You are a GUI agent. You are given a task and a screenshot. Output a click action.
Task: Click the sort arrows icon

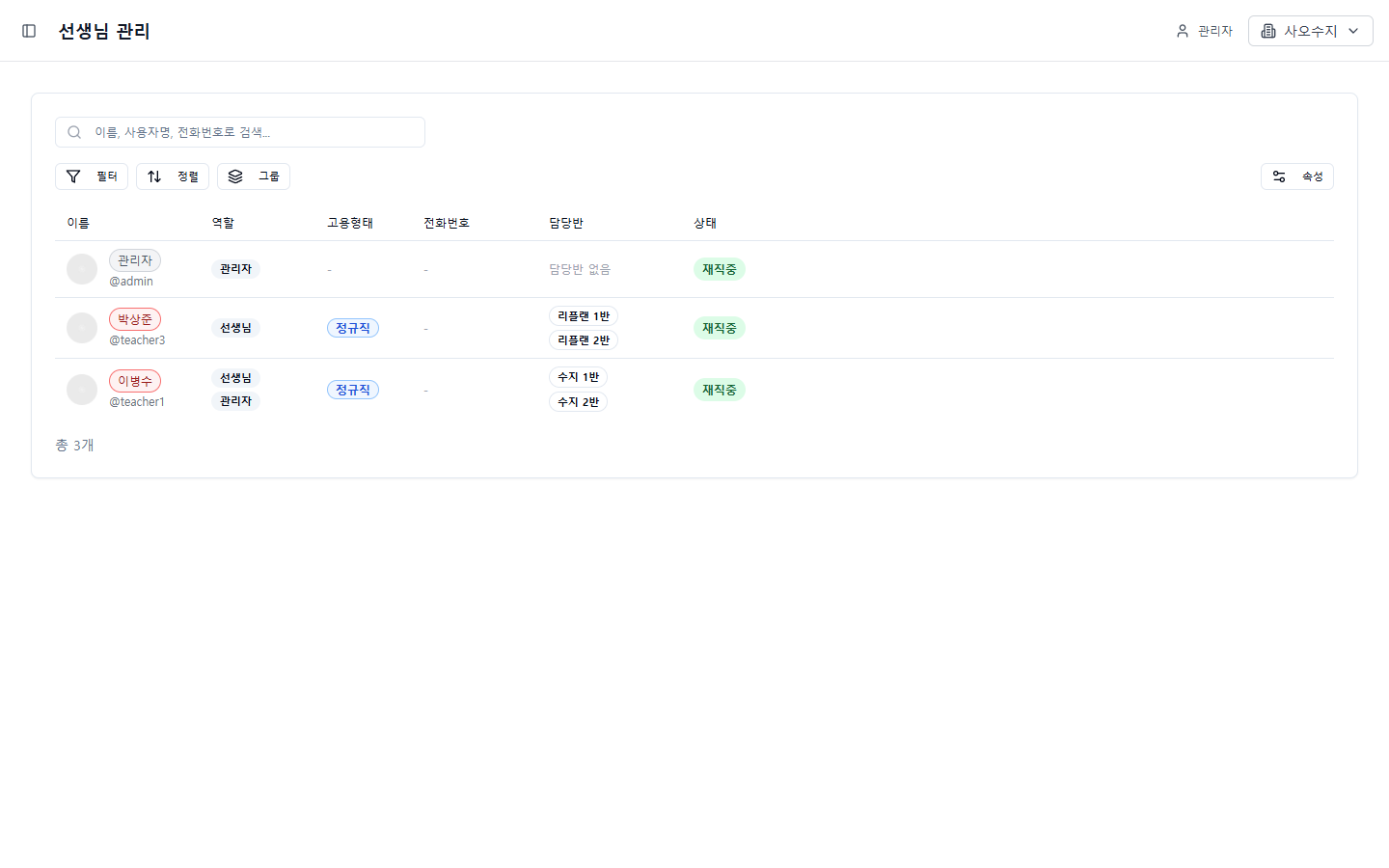(x=154, y=176)
